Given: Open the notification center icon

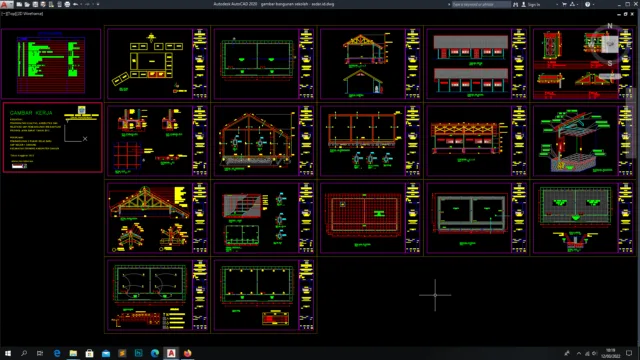Looking at the screenshot, I should [x=629, y=353].
